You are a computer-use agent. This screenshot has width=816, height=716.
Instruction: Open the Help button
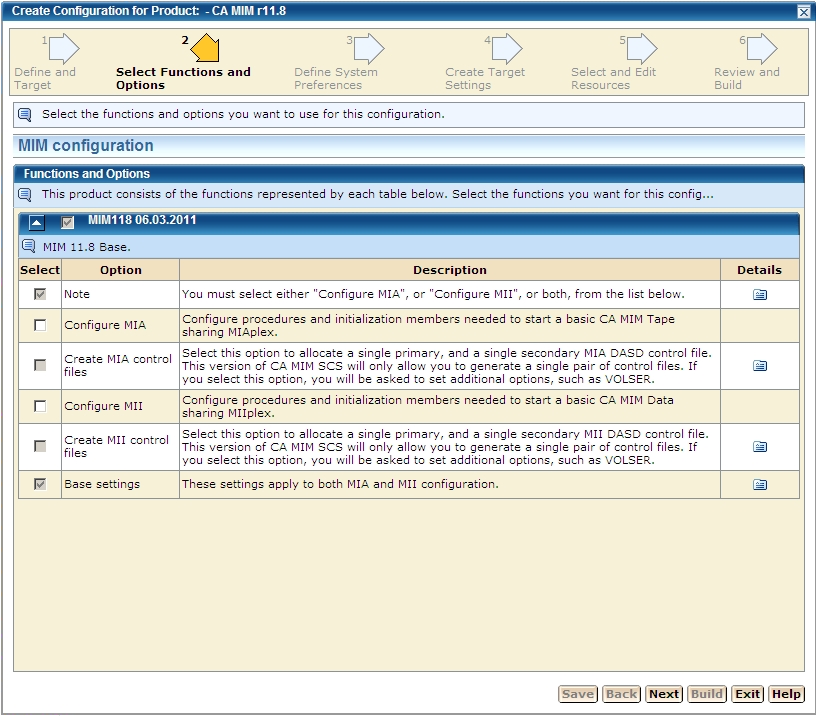(x=785, y=694)
